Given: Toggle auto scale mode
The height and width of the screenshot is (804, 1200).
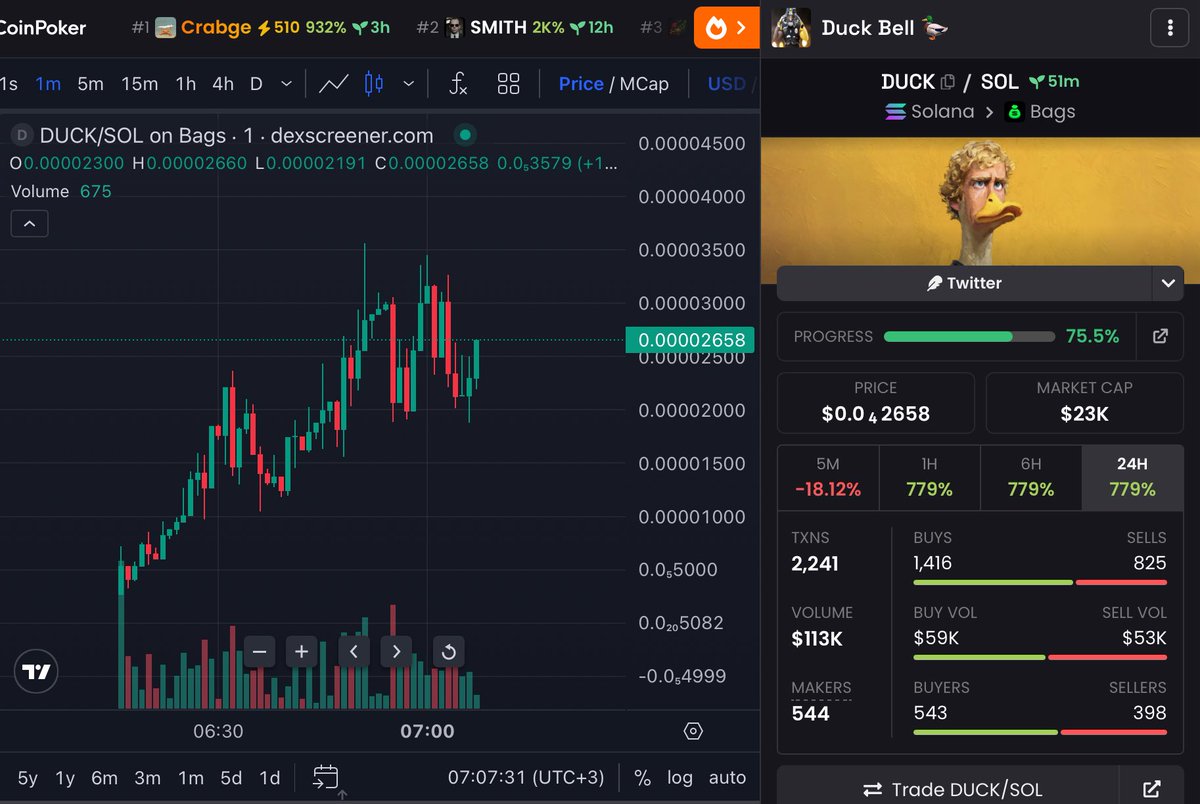Looking at the screenshot, I should [x=727, y=777].
